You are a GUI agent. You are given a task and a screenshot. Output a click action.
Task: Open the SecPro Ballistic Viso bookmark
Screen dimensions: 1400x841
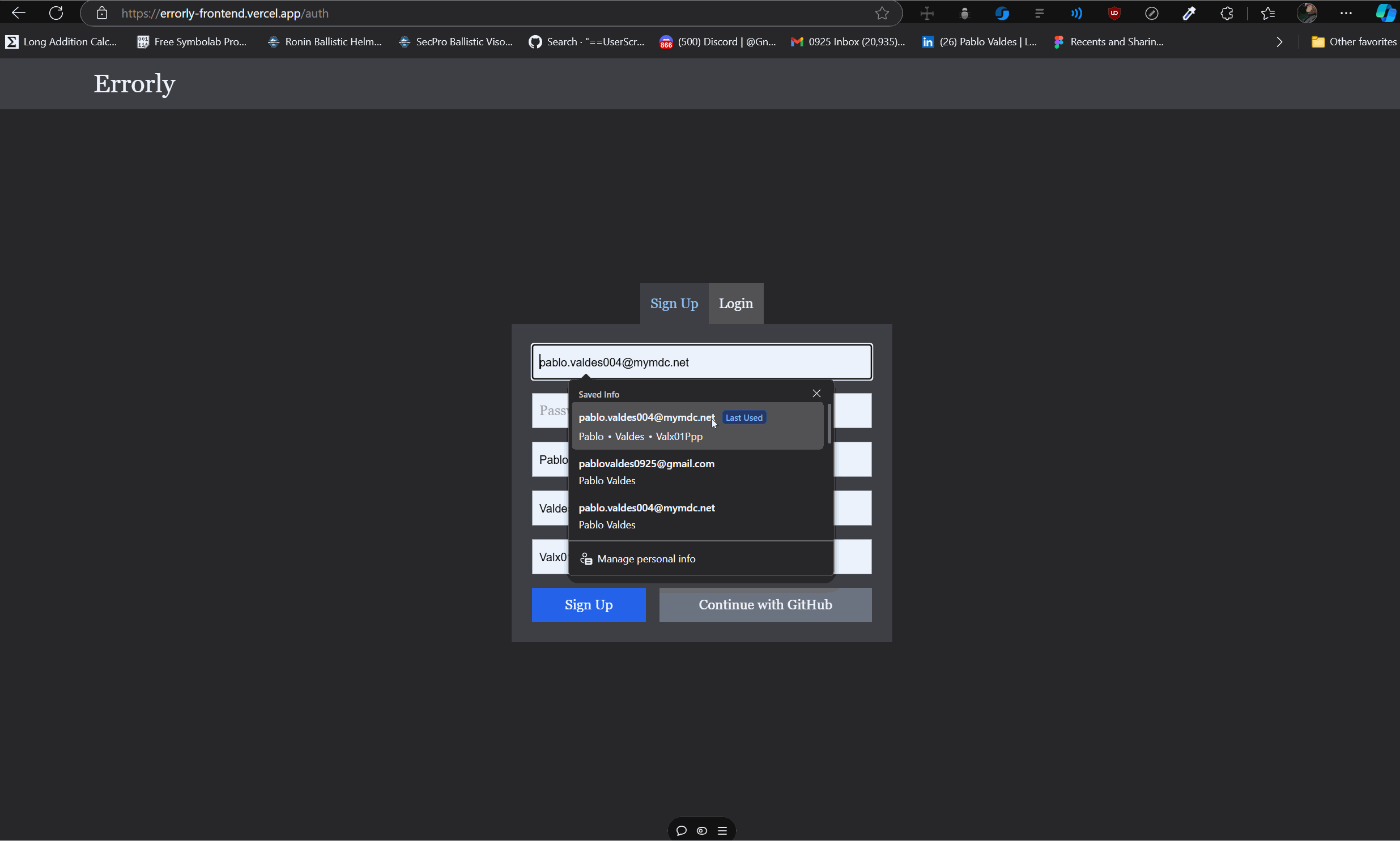click(456, 41)
